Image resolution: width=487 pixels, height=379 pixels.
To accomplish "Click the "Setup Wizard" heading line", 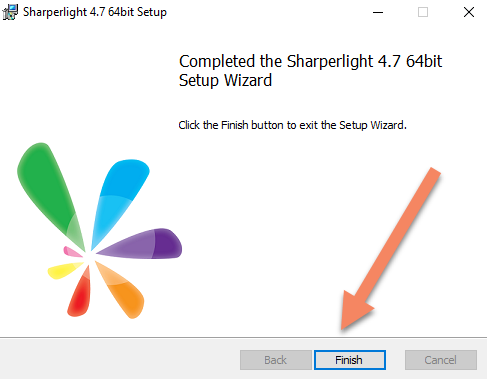I will tap(225, 80).
